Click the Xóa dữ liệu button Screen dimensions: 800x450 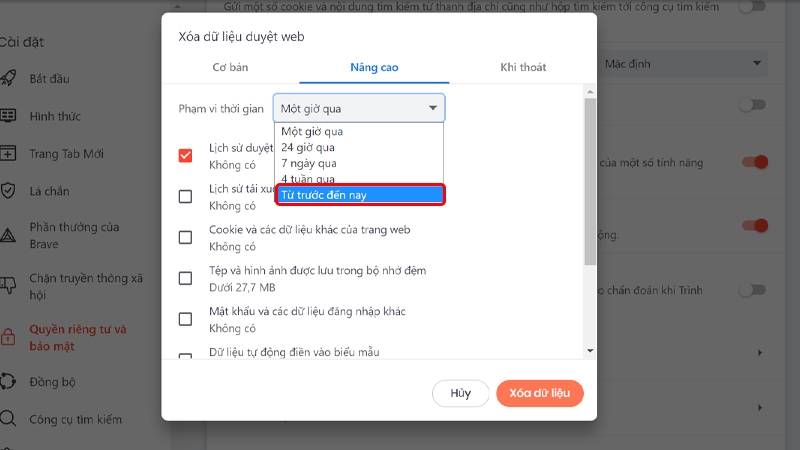[539, 393]
